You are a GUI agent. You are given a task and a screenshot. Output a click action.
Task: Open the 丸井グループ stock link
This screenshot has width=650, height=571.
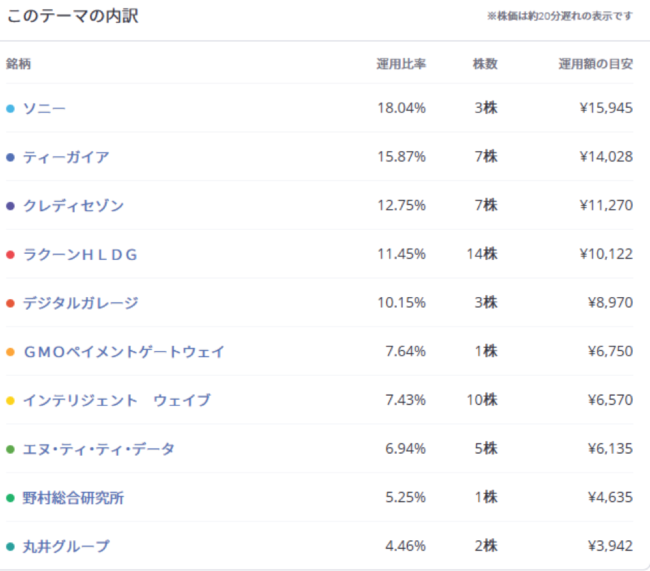coord(66,547)
